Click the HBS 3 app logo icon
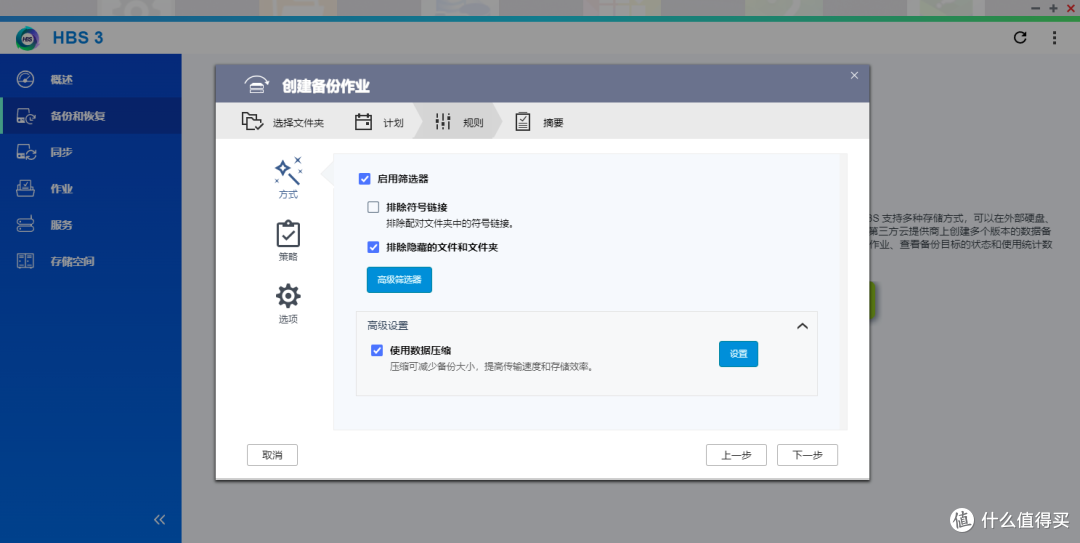Viewport: 1080px width, 543px height. (28, 38)
